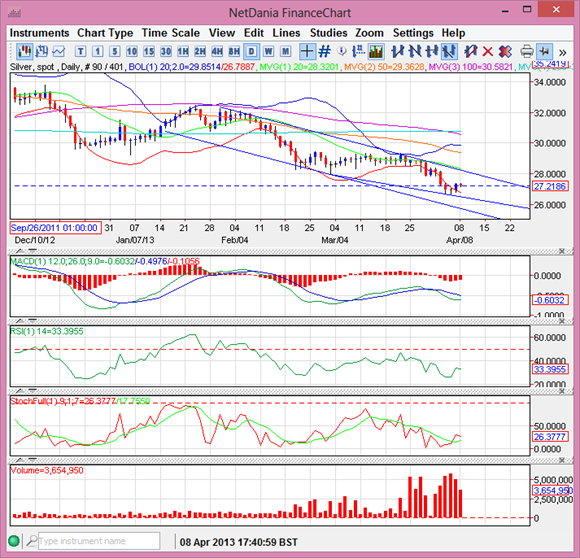Select the Daily (D) time scale button
This screenshot has width=580, height=558.
coord(252,51)
